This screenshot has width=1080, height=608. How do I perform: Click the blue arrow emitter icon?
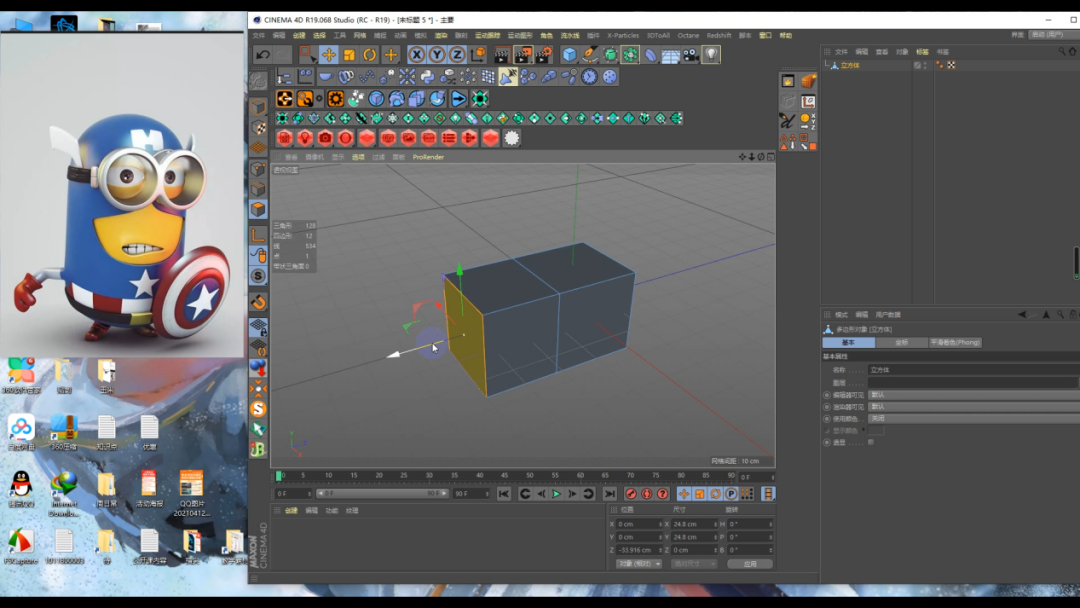(459, 98)
